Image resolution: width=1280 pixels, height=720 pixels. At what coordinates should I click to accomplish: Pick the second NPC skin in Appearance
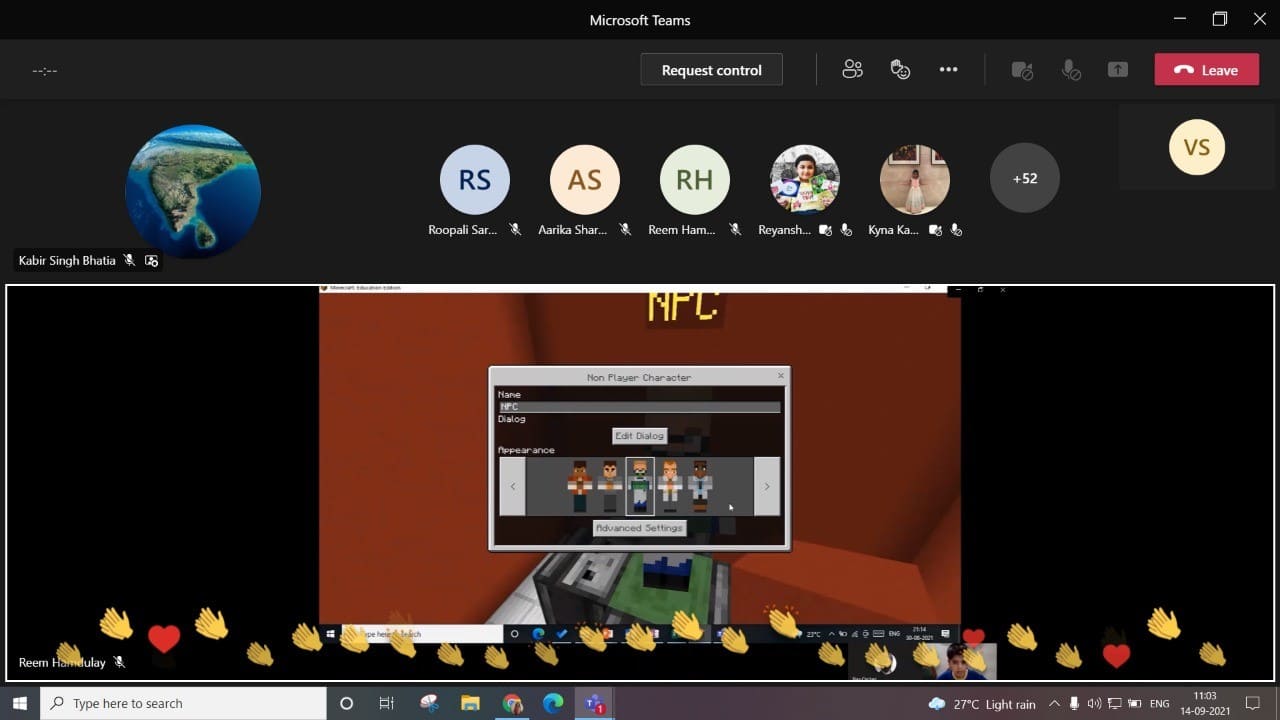610,486
